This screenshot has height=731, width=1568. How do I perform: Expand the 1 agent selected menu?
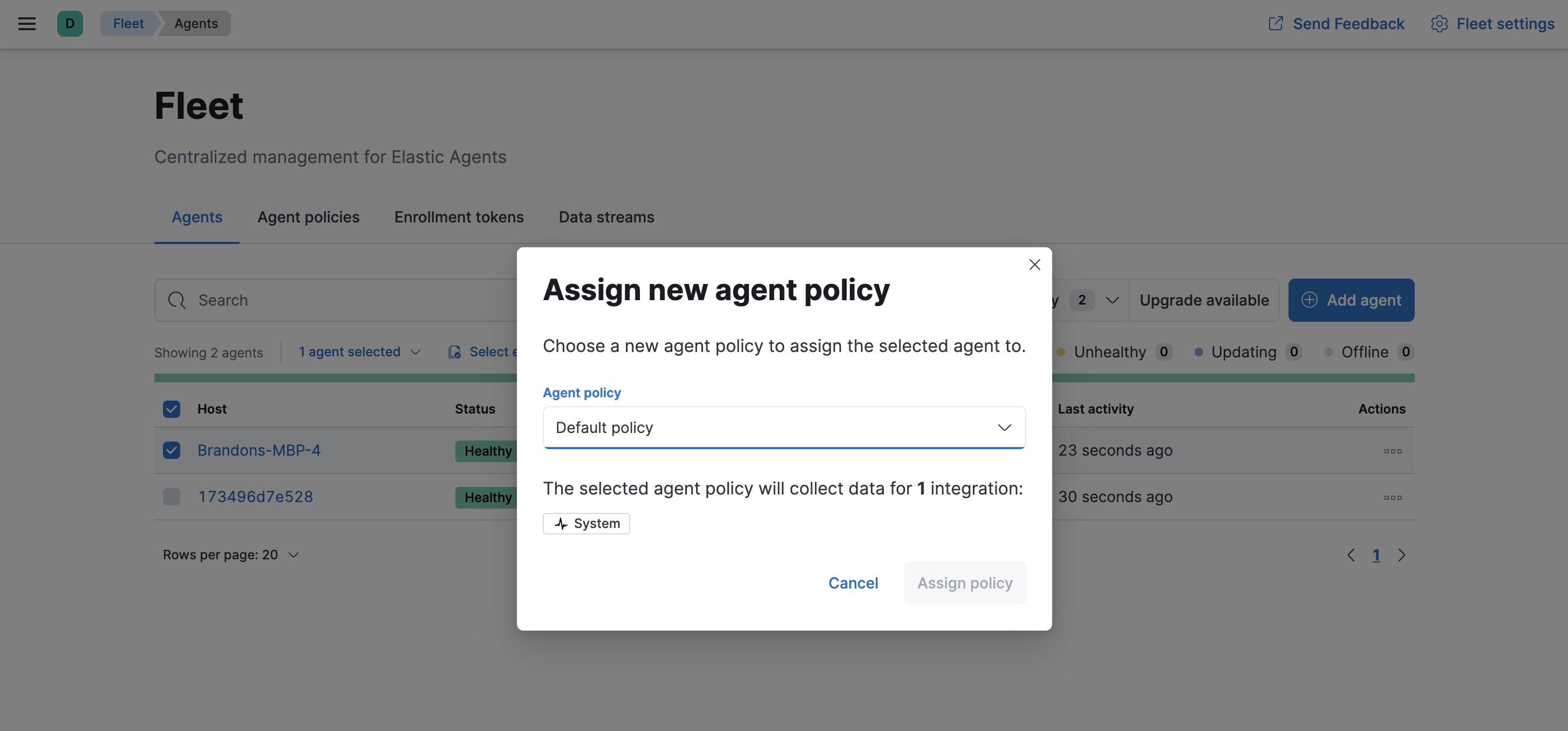click(358, 351)
